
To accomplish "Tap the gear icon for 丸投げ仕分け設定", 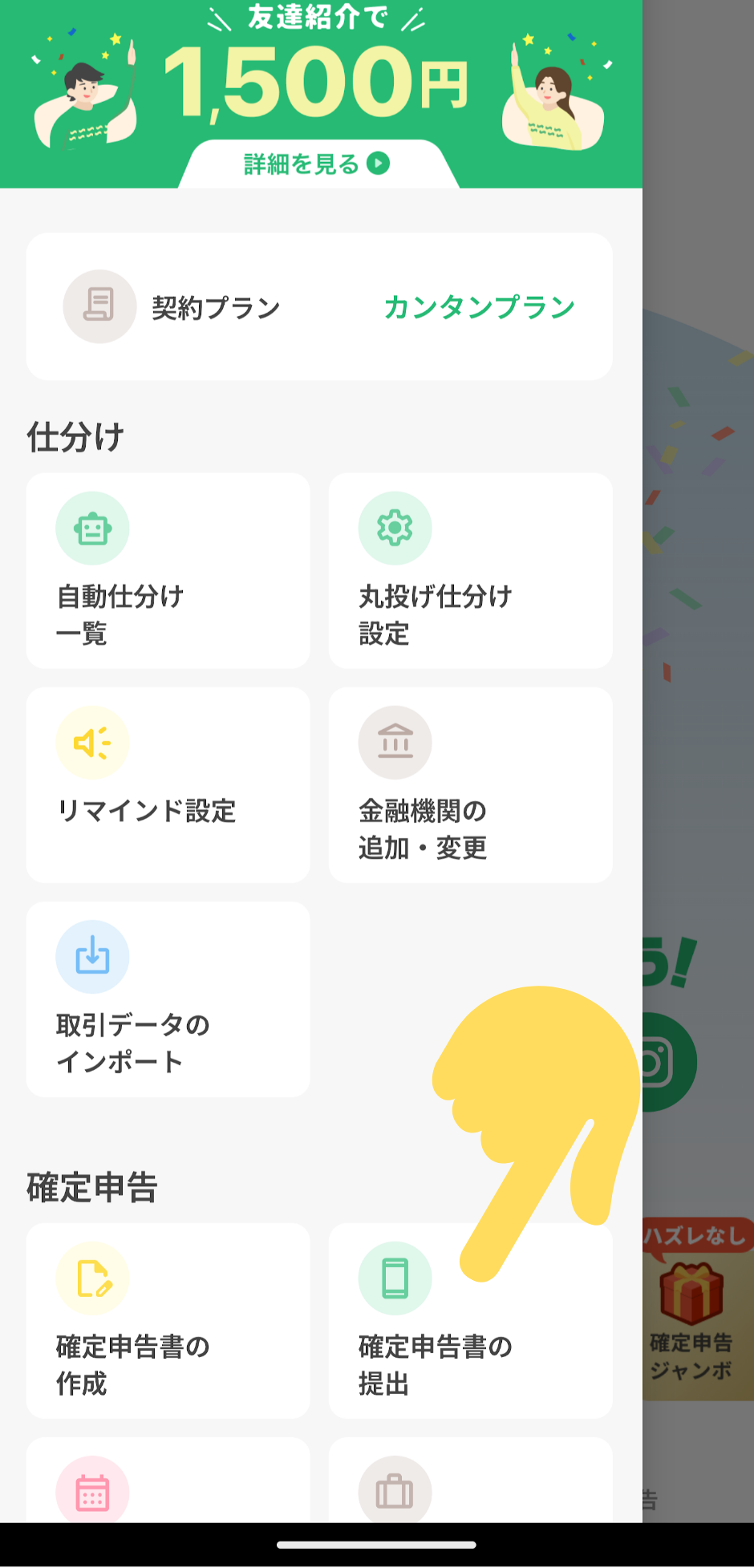I will tap(395, 529).
